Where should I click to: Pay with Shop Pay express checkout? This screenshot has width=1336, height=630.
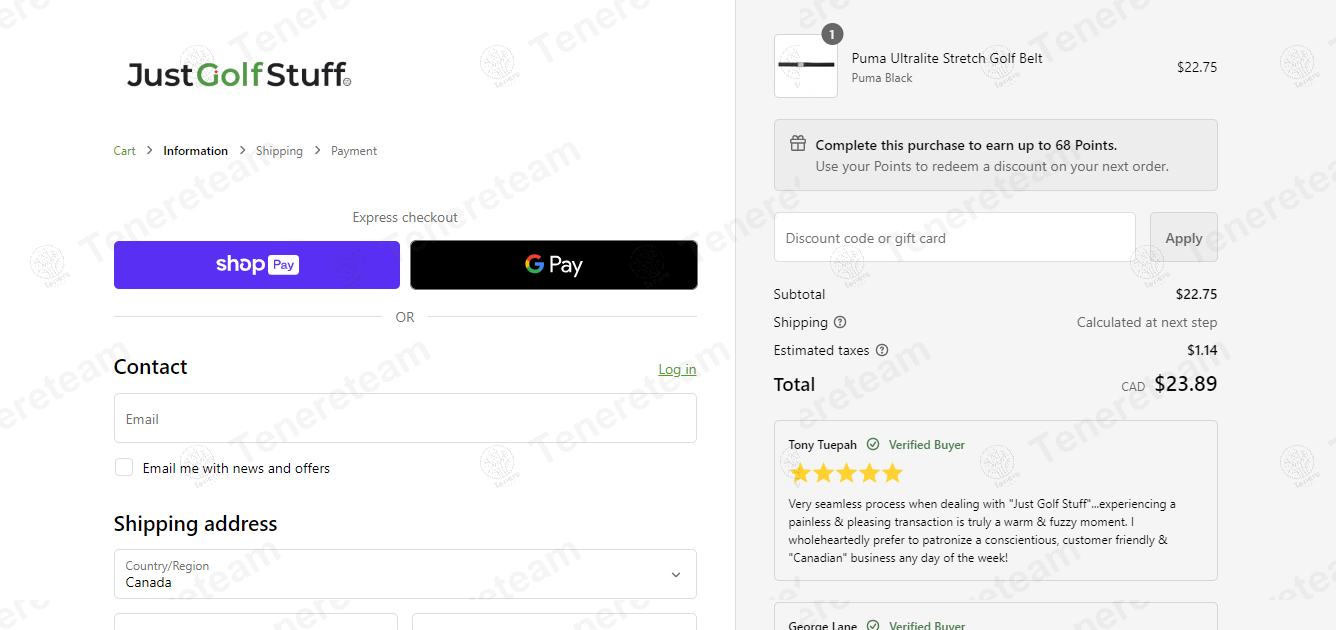[257, 265]
